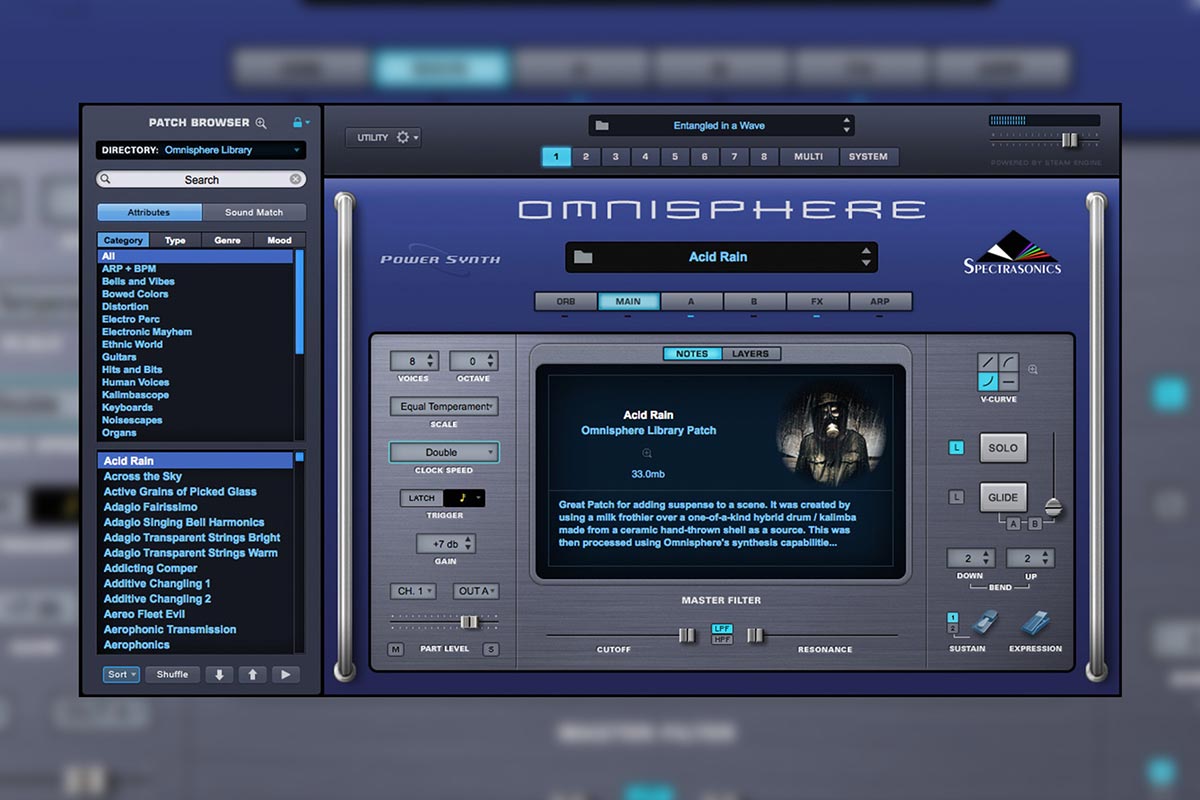Open the Double clock speed dropdown
This screenshot has width=1200, height=800.
point(444,453)
